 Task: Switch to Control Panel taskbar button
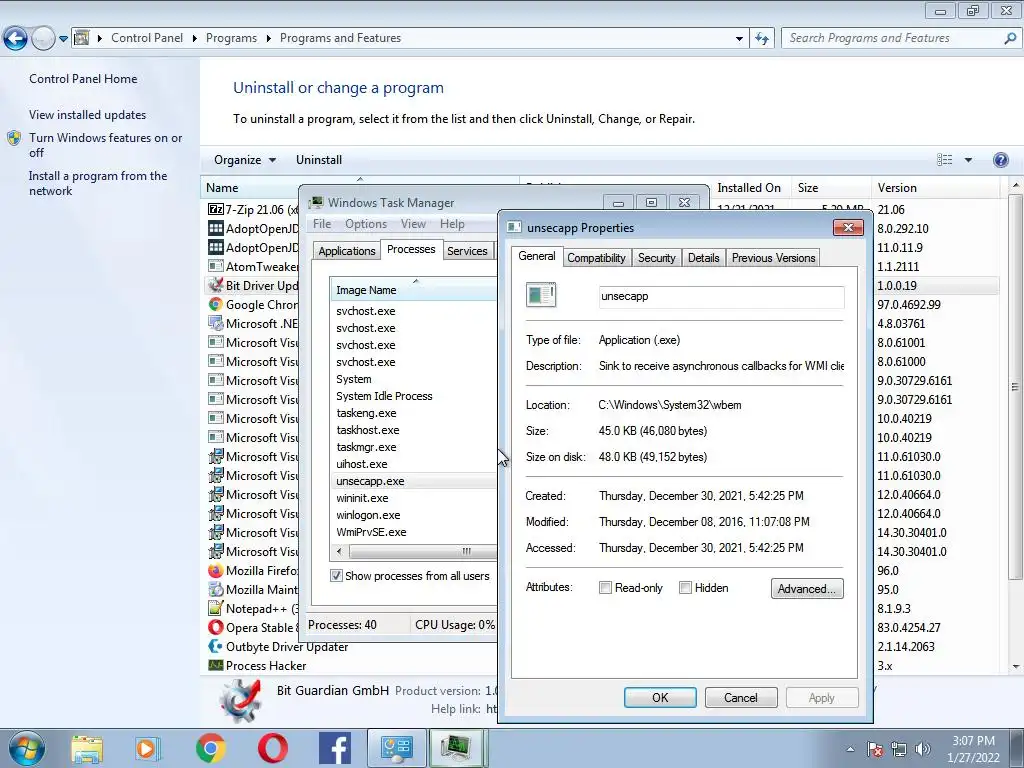point(397,748)
